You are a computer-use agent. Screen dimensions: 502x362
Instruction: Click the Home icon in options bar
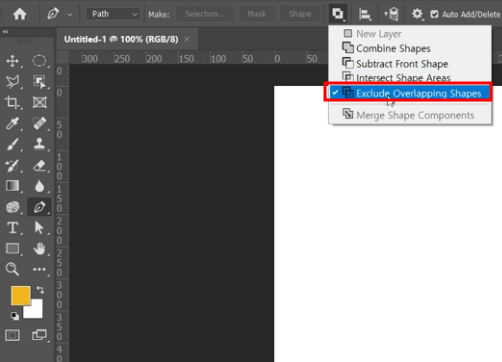click(20, 14)
